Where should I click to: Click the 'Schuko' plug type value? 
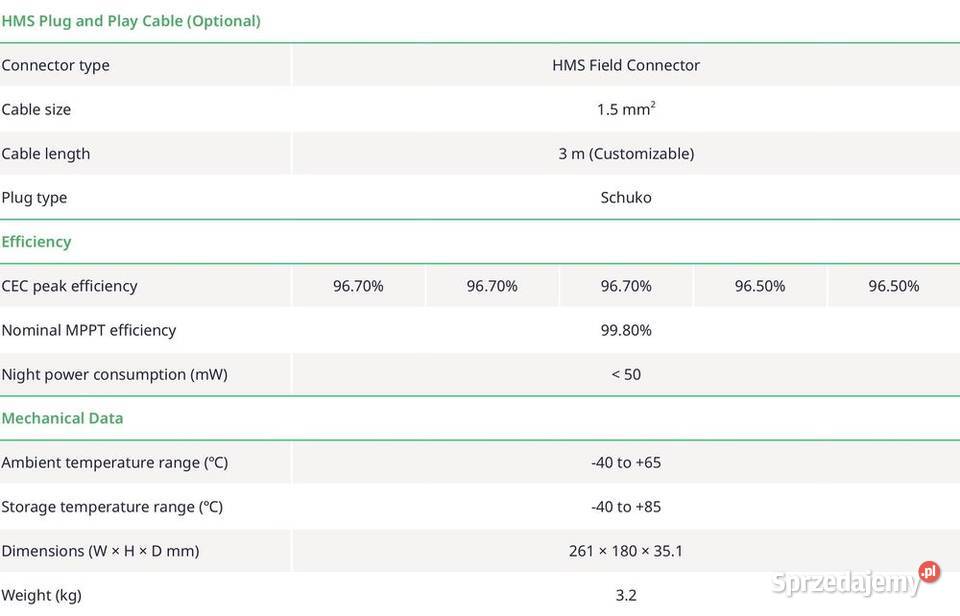tap(626, 197)
